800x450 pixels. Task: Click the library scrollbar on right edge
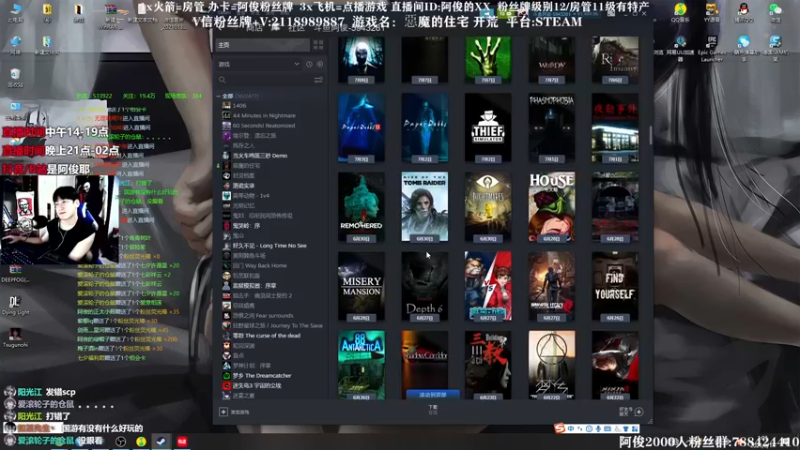[650, 136]
